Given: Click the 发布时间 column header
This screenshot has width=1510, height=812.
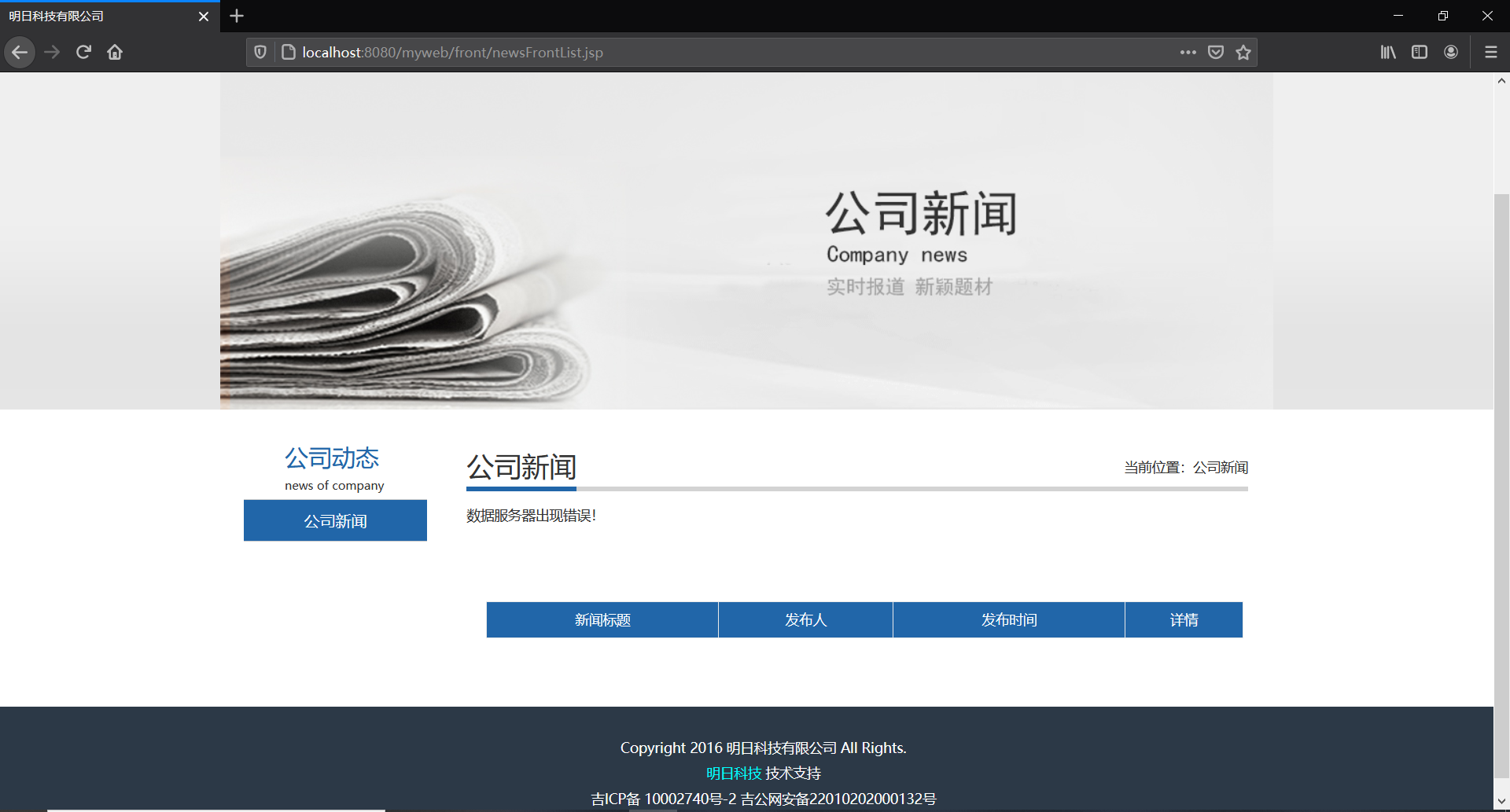Looking at the screenshot, I should point(1009,620).
